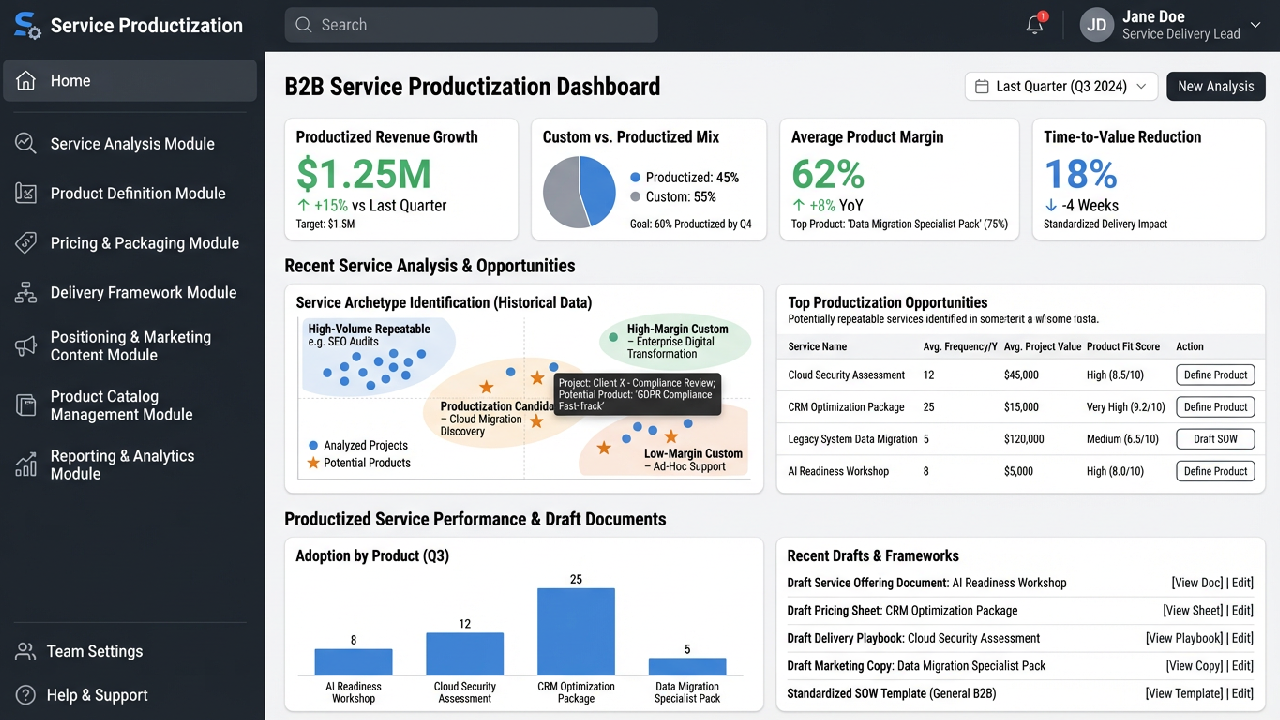
Task: Click the Reporting & Analytics chart icon
Action: click(26, 464)
